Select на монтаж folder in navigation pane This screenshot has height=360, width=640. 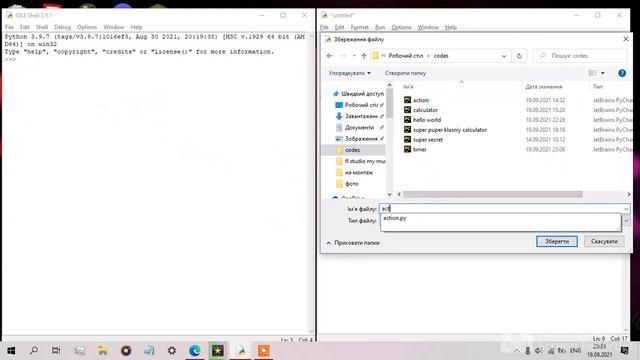pos(354,173)
